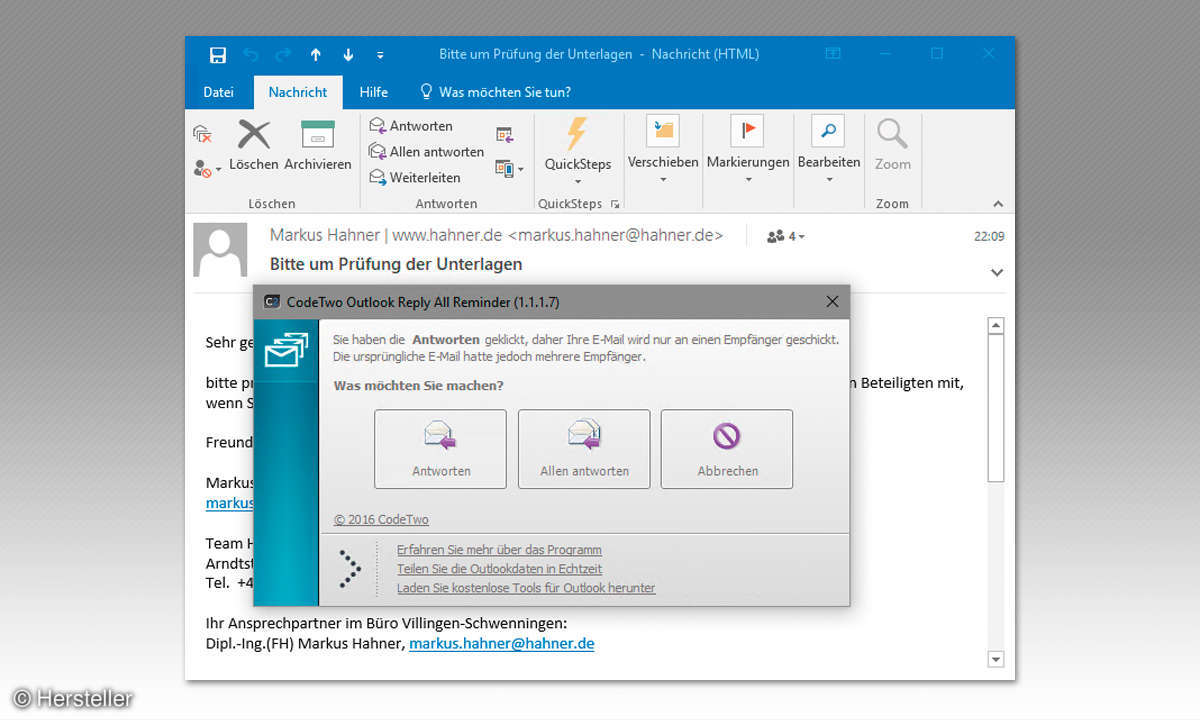The height and width of the screenshot is (720, 1200).
Task: Open the Bearbeiten search dropdown
Action: [x=829, y=150]
